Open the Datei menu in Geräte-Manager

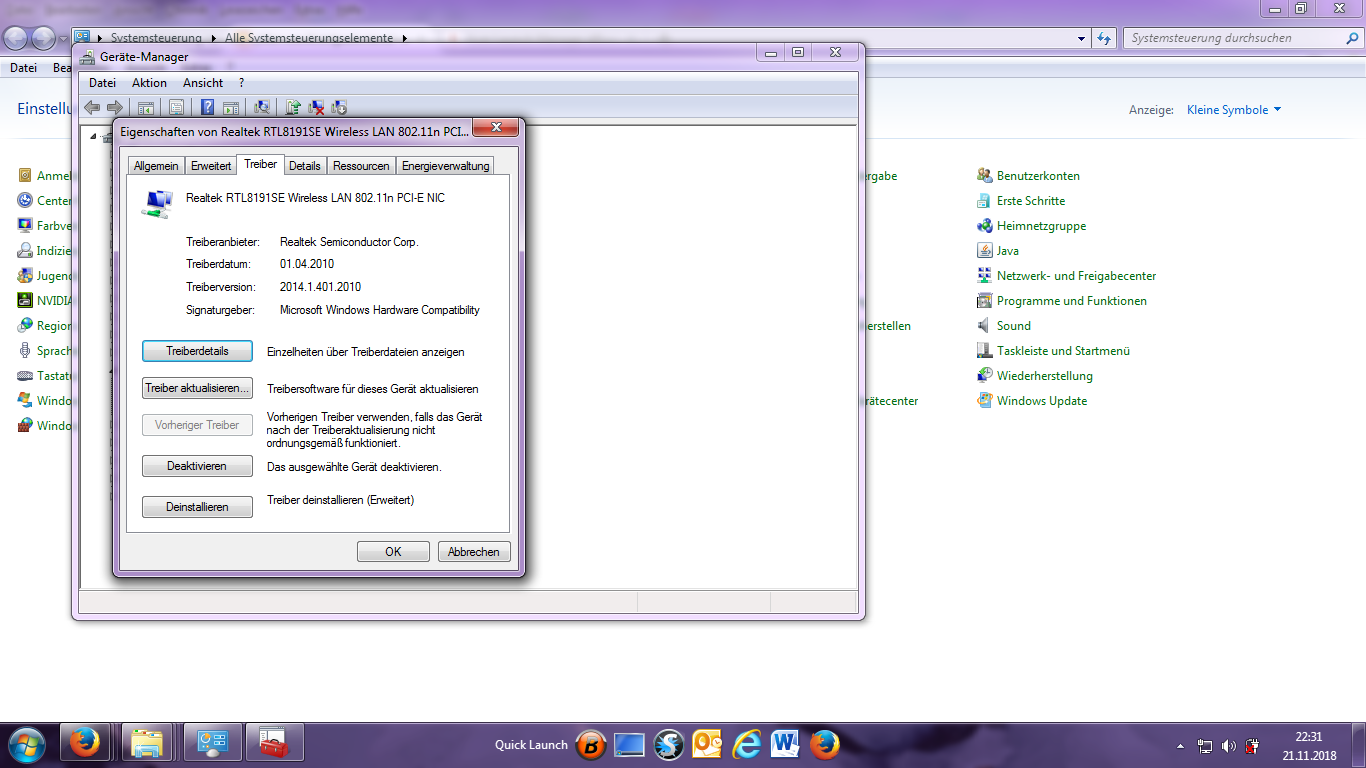point(102,83)
